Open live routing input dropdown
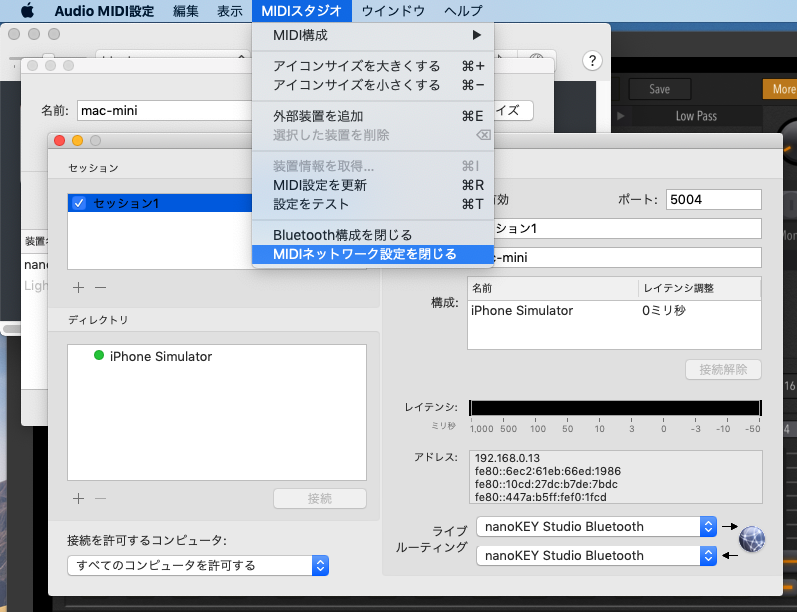The width and height of the screenshot is (797, 612). (x=596, y=556)
